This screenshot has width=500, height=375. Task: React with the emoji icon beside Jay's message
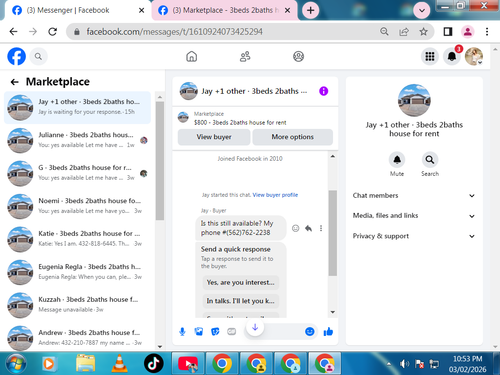pyautogui.click(x=295, y=228)
